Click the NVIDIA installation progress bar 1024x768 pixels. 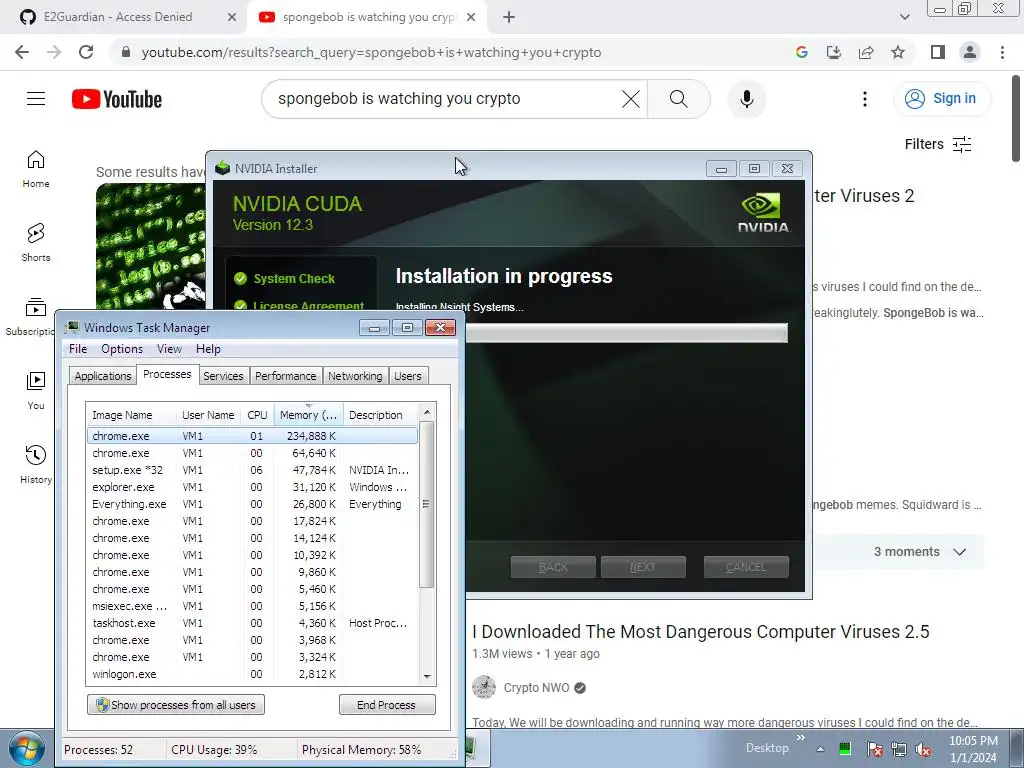626,333
